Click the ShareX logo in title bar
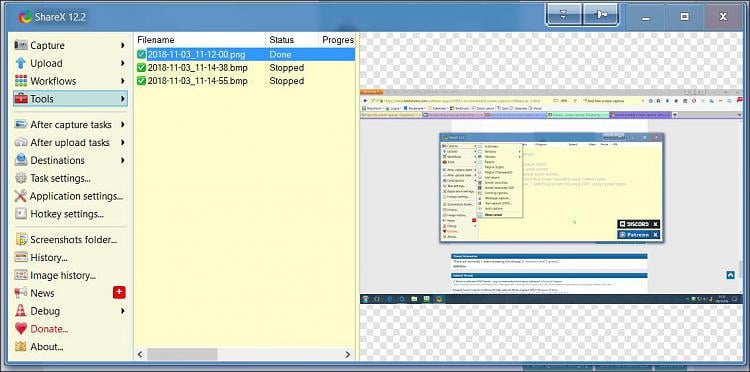750x372 pixels. pyautogui.click(x=25, y=18)
